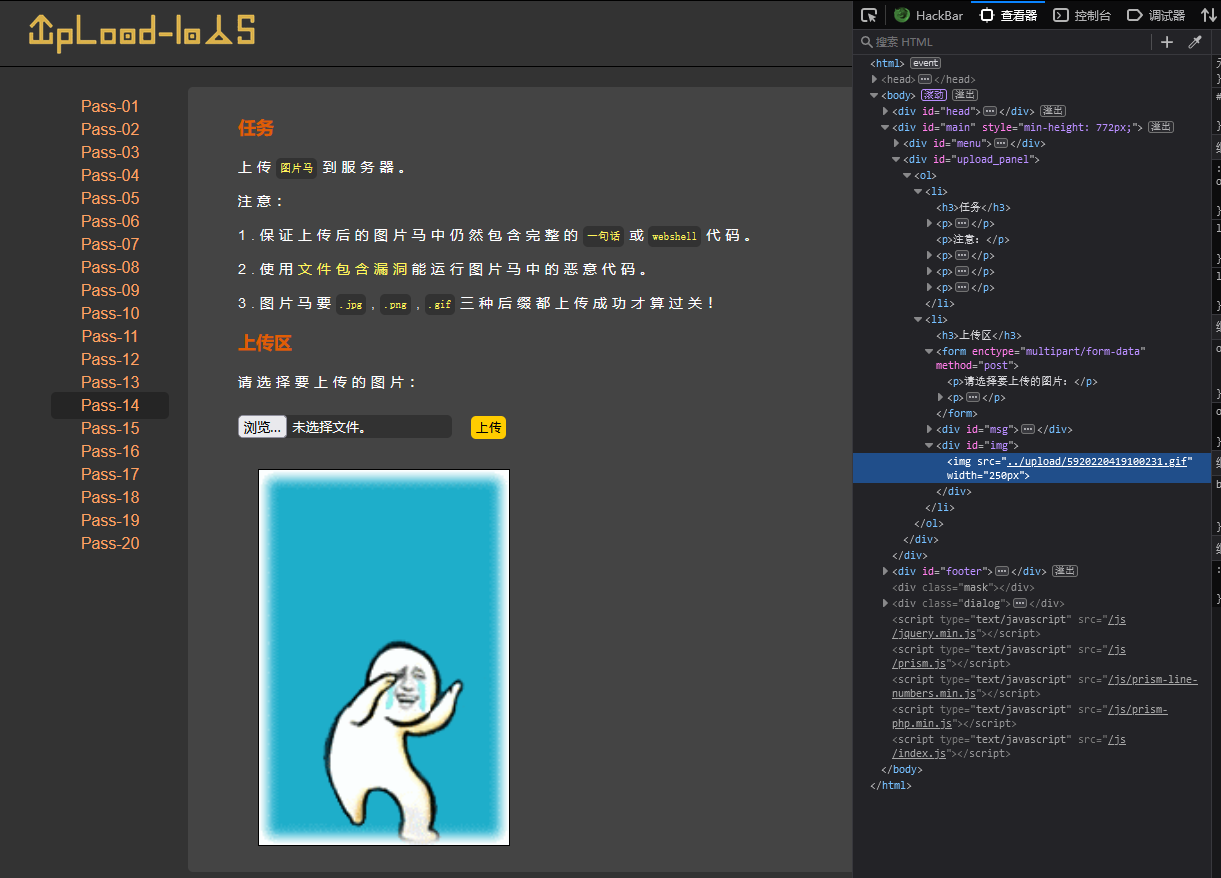
Task: Select the h3 任务 node in inspector
Action: pos(973,207)
